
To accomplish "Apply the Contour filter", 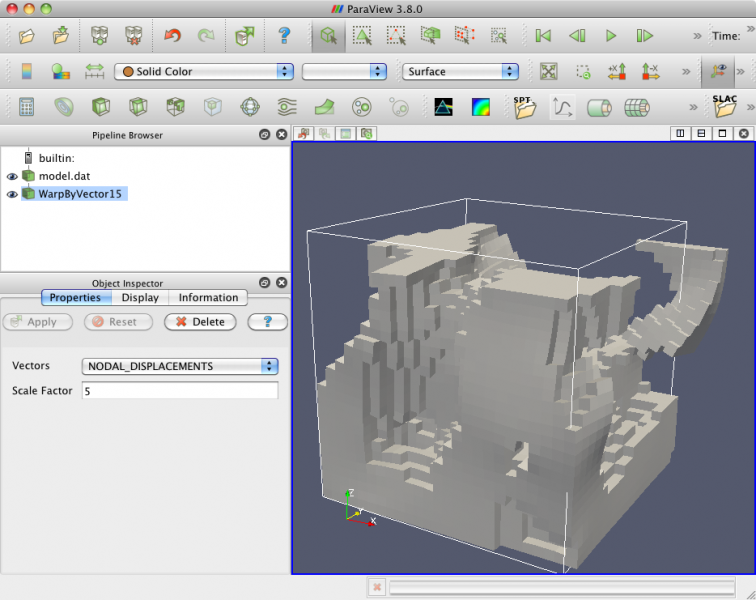I will click(64, 107).
